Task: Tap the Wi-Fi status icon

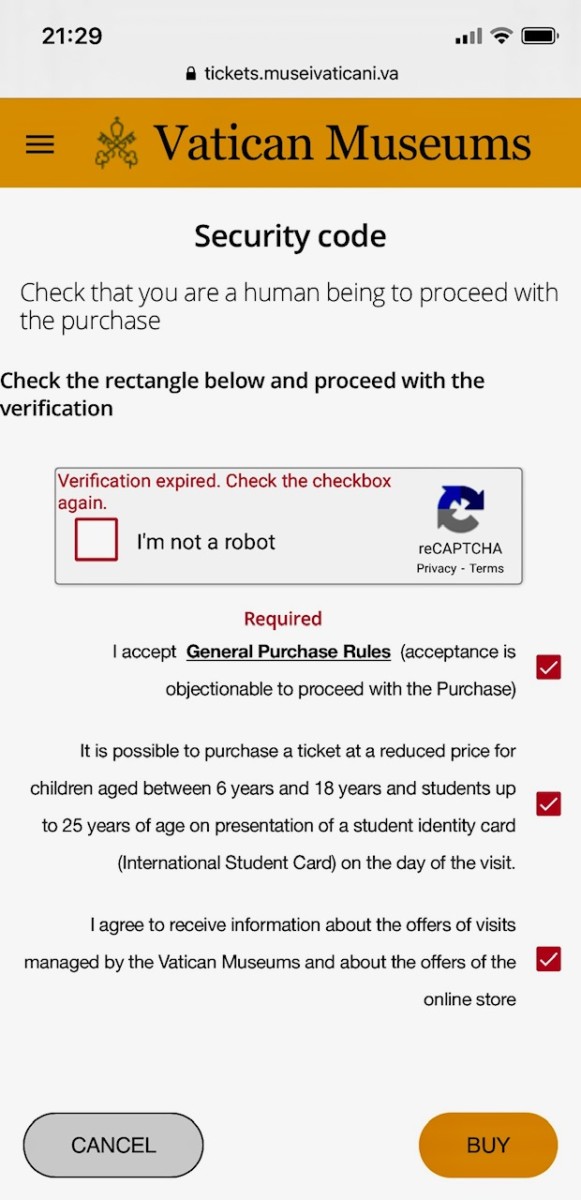Action: point(502,36)
